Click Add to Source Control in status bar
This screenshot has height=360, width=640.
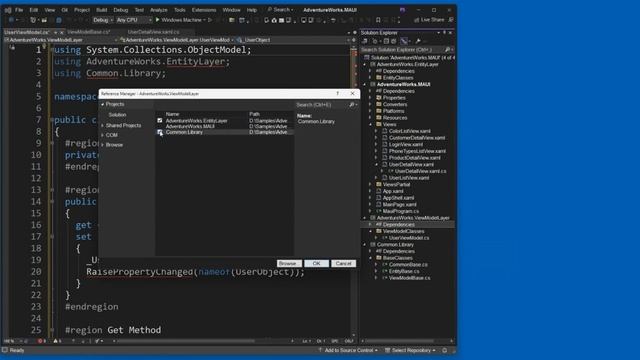349,350
